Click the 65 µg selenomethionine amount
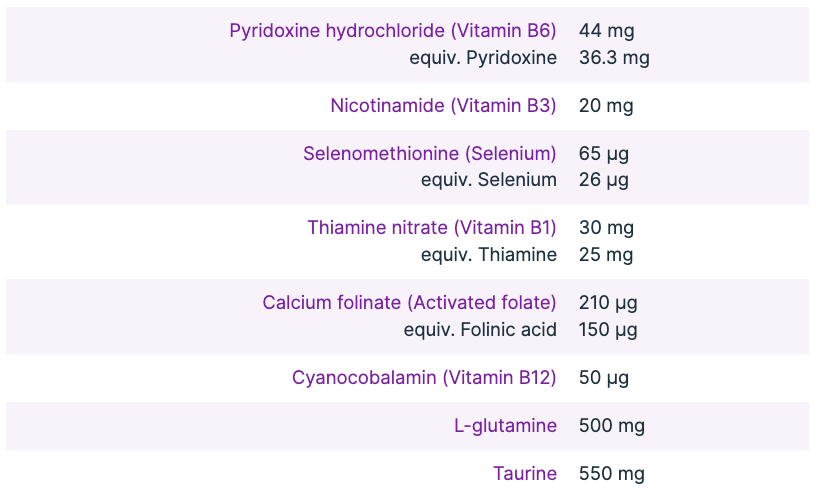Viewport: 818px width, 502px height. (604, 154)
